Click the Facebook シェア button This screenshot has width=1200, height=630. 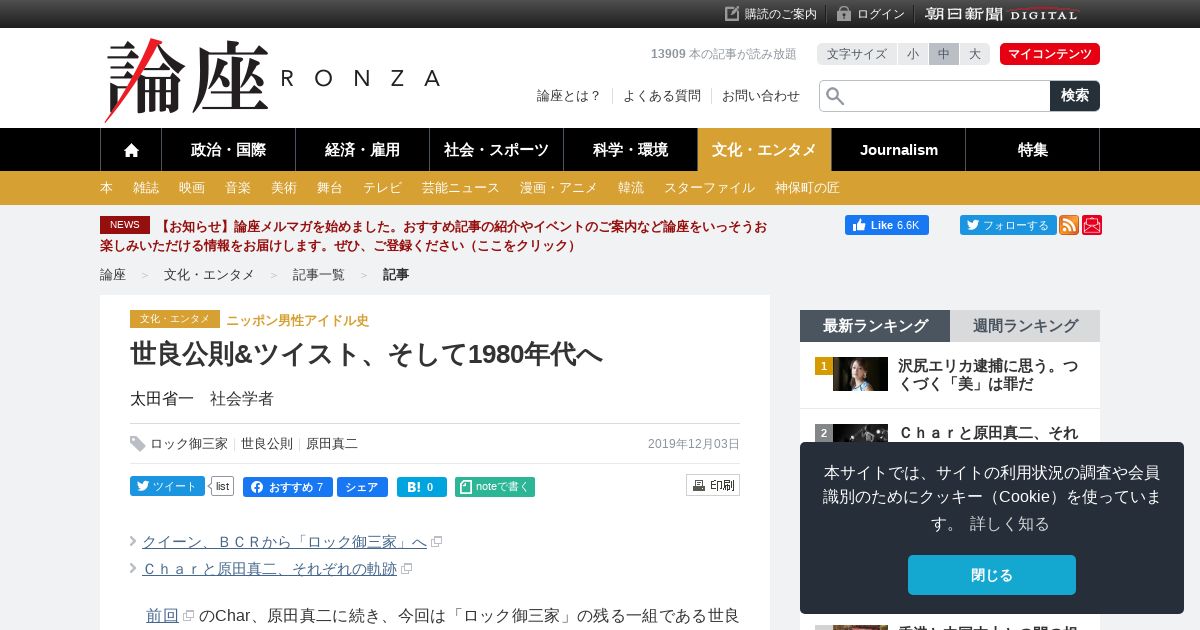pos(362,487)
